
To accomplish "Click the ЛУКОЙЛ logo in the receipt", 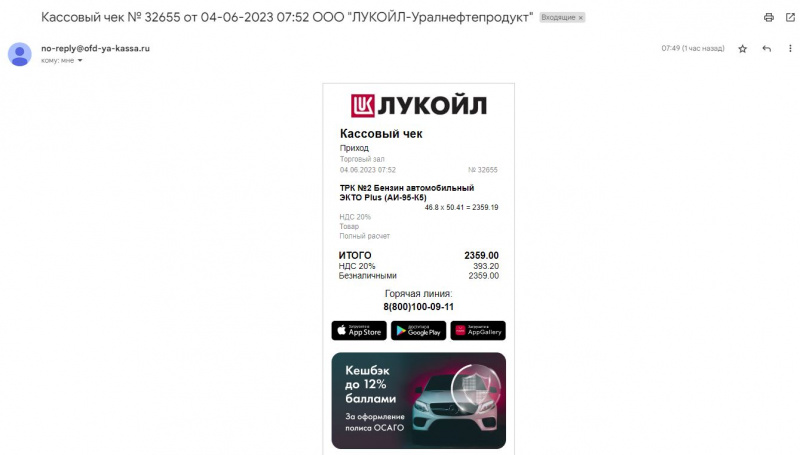I will pos(418,106).
